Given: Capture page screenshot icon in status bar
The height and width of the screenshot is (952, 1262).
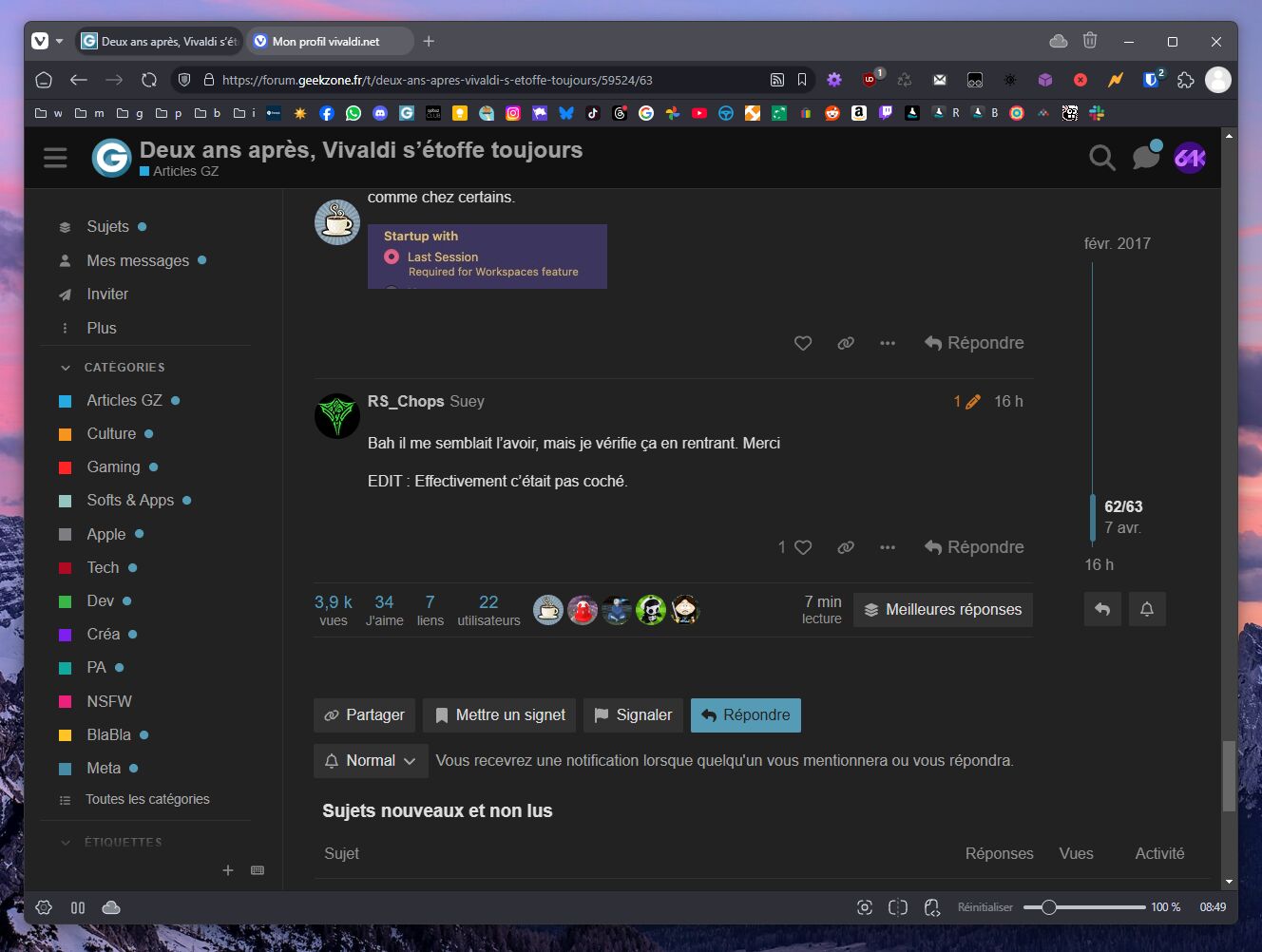Looking at the screenshot, I should coord(865,907).
